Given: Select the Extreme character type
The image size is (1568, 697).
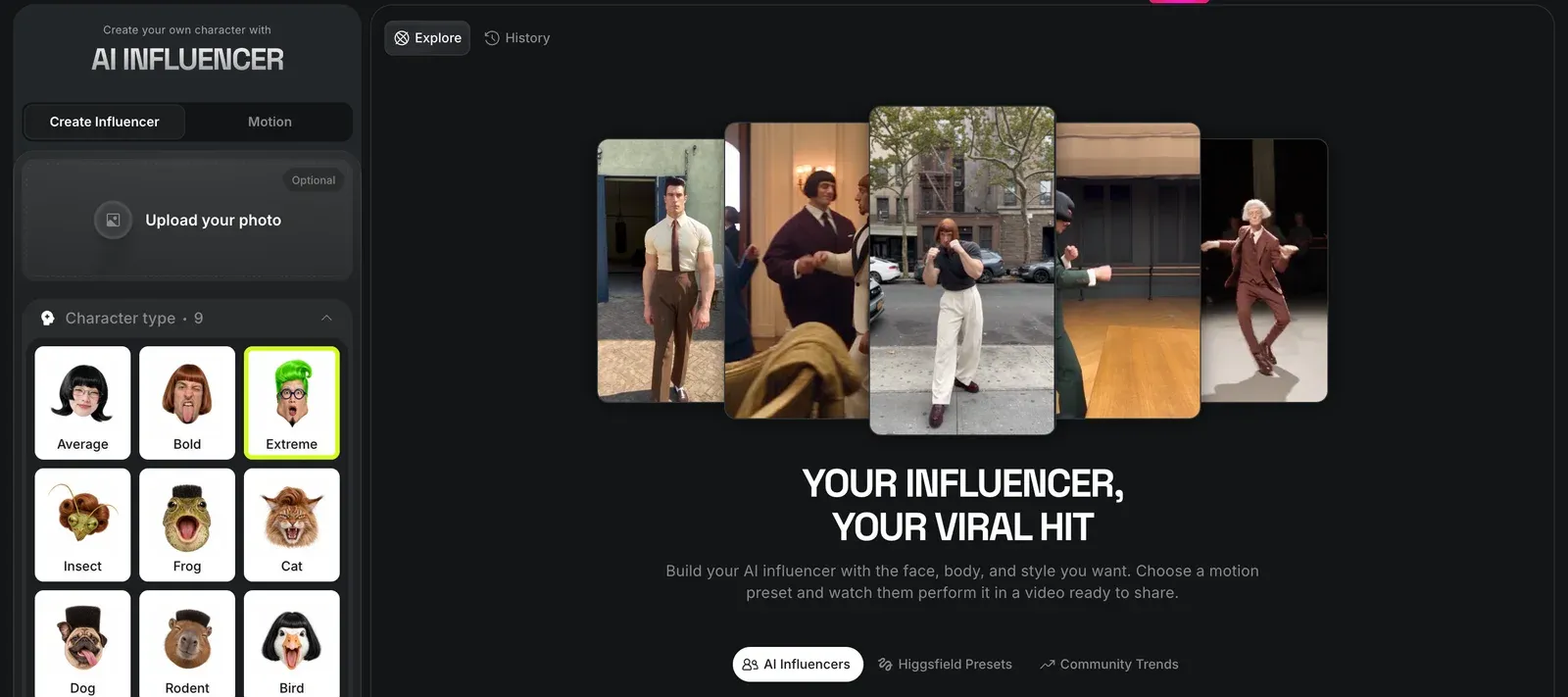Looking at the screenshot, I should click(292, 403).
